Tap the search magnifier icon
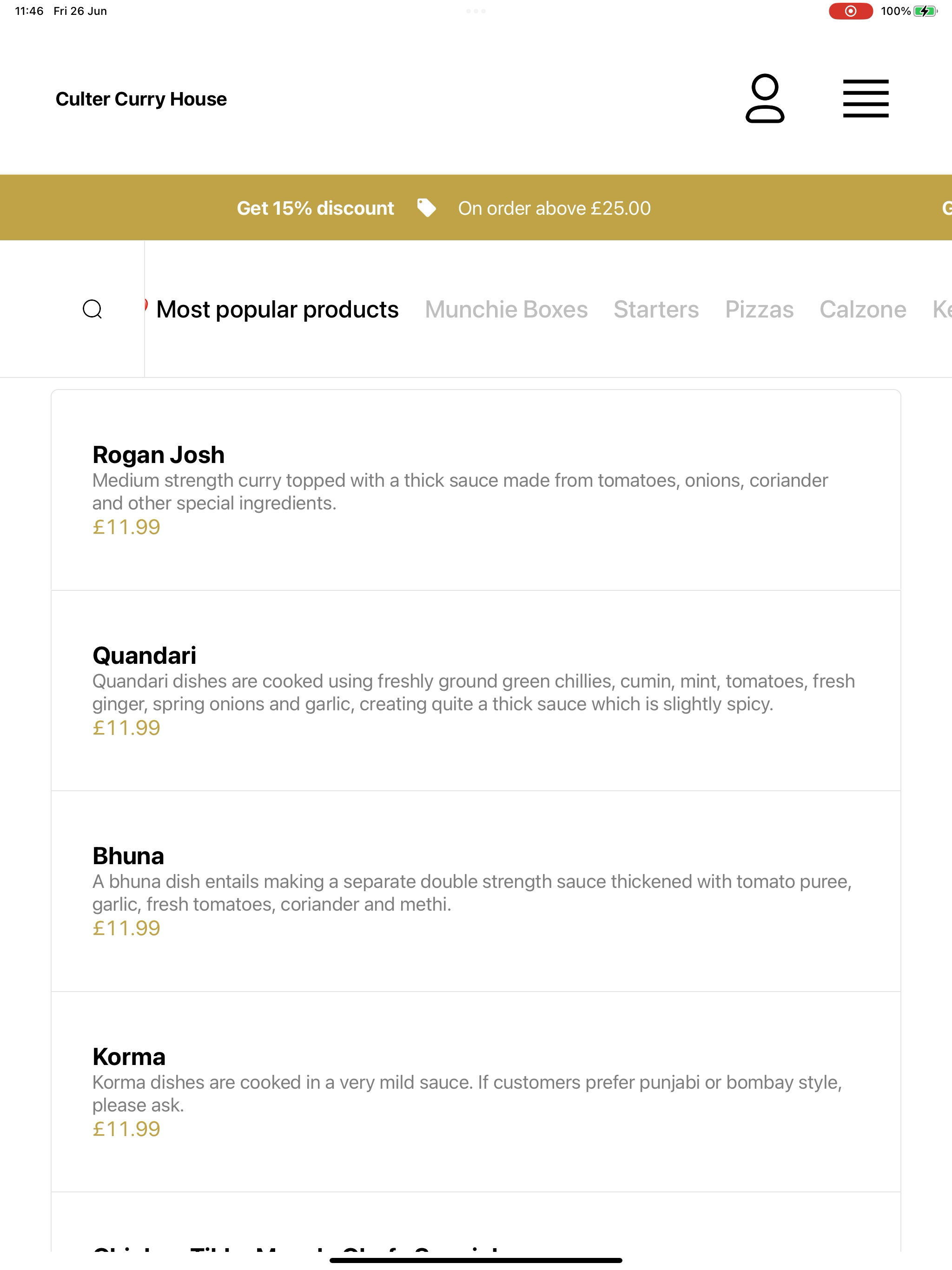 click(x=93, y=309)
